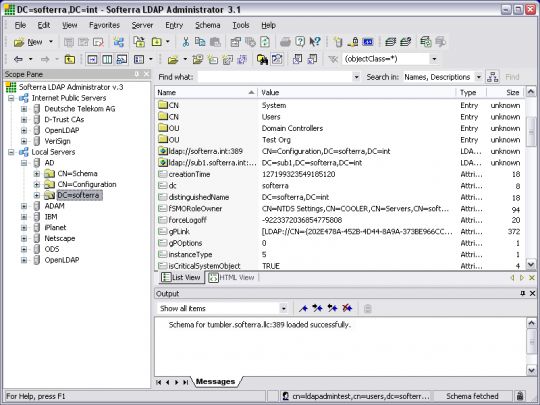Select the CN=Configuration tree item
This screenshot has width=540, height=405.
pos(87,185)
